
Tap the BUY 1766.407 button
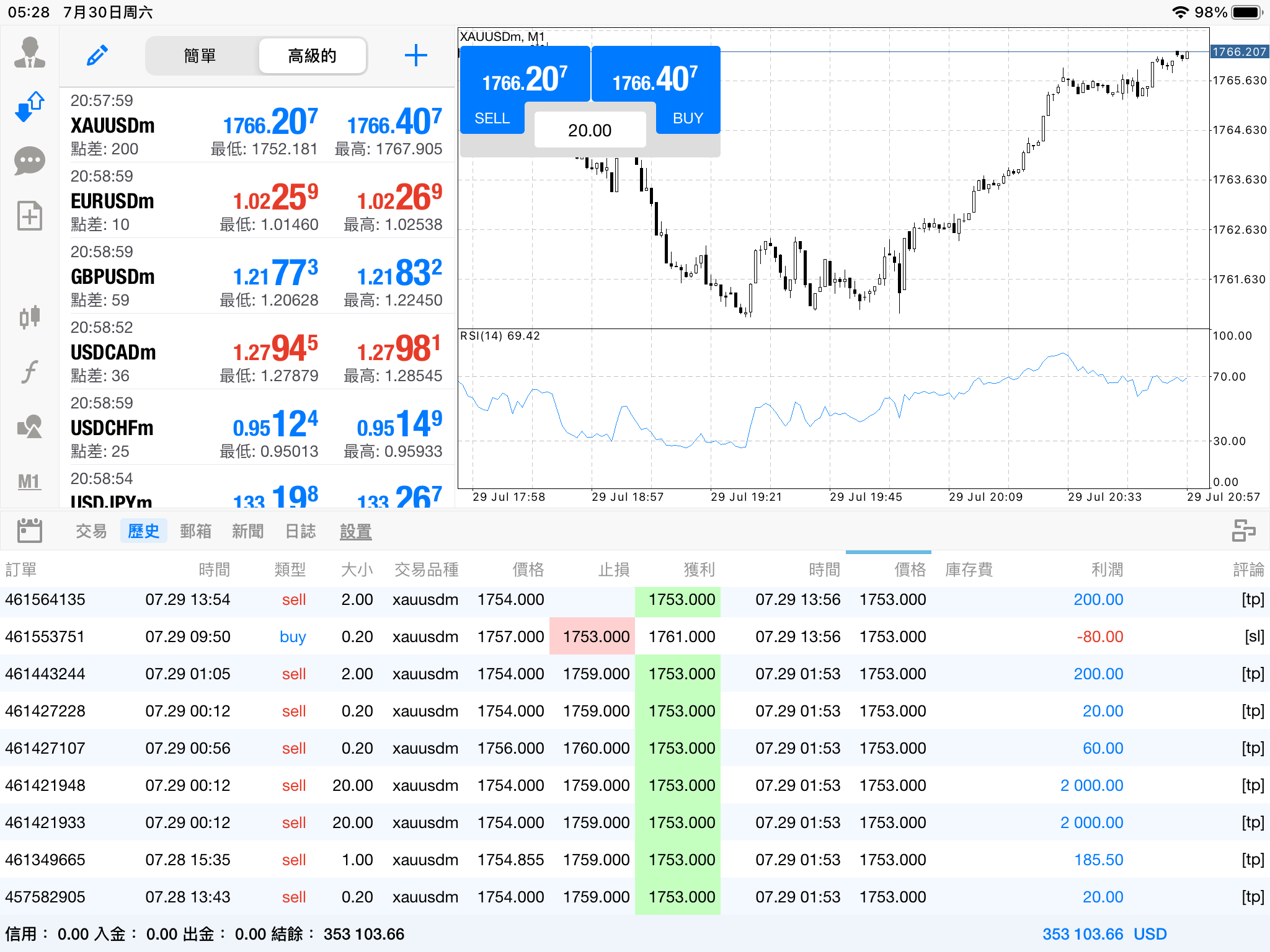pyautogui.click(x=656, y=90)
